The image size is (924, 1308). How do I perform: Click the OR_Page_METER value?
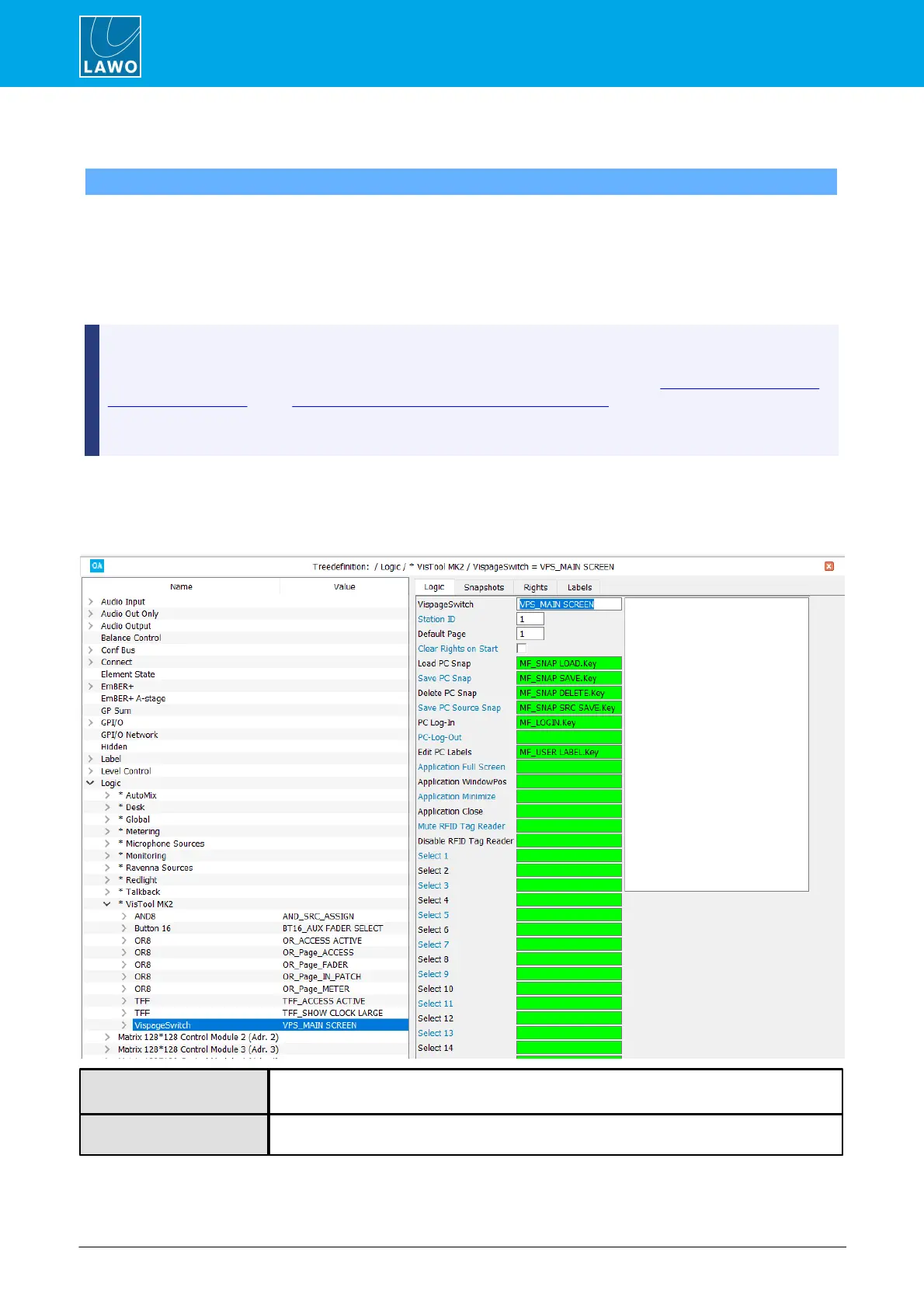[x=316, y=989]
